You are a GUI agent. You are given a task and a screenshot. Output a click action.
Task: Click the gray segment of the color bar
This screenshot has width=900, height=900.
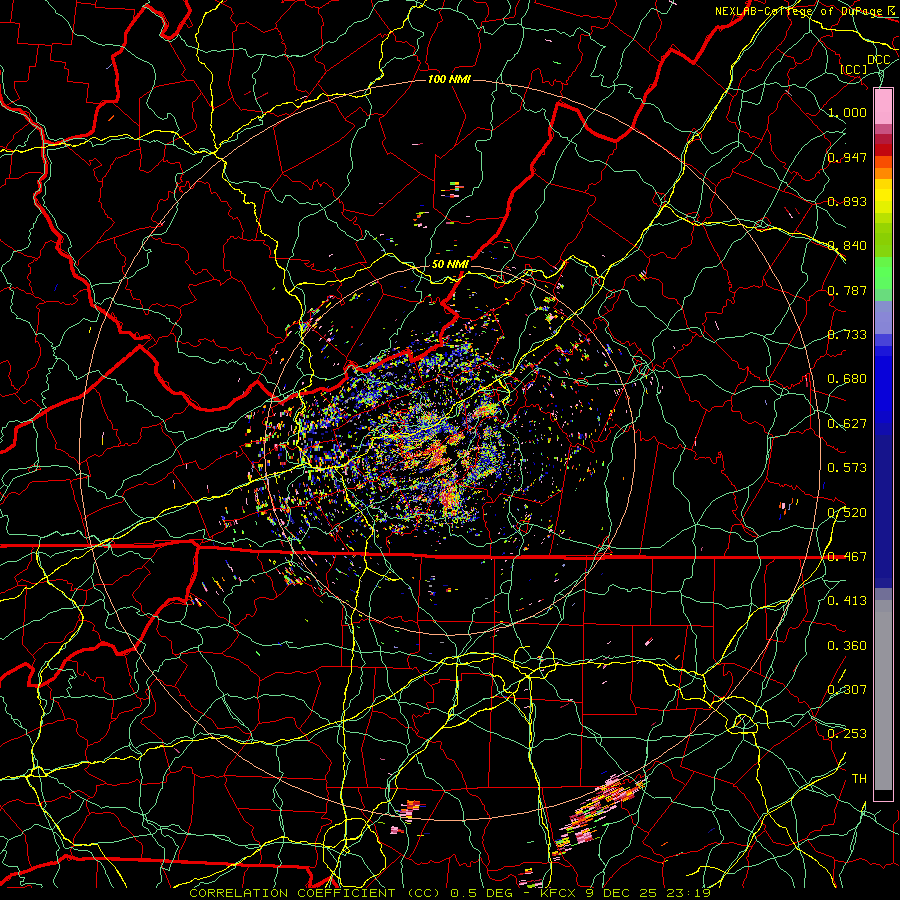tap(883, 695)
